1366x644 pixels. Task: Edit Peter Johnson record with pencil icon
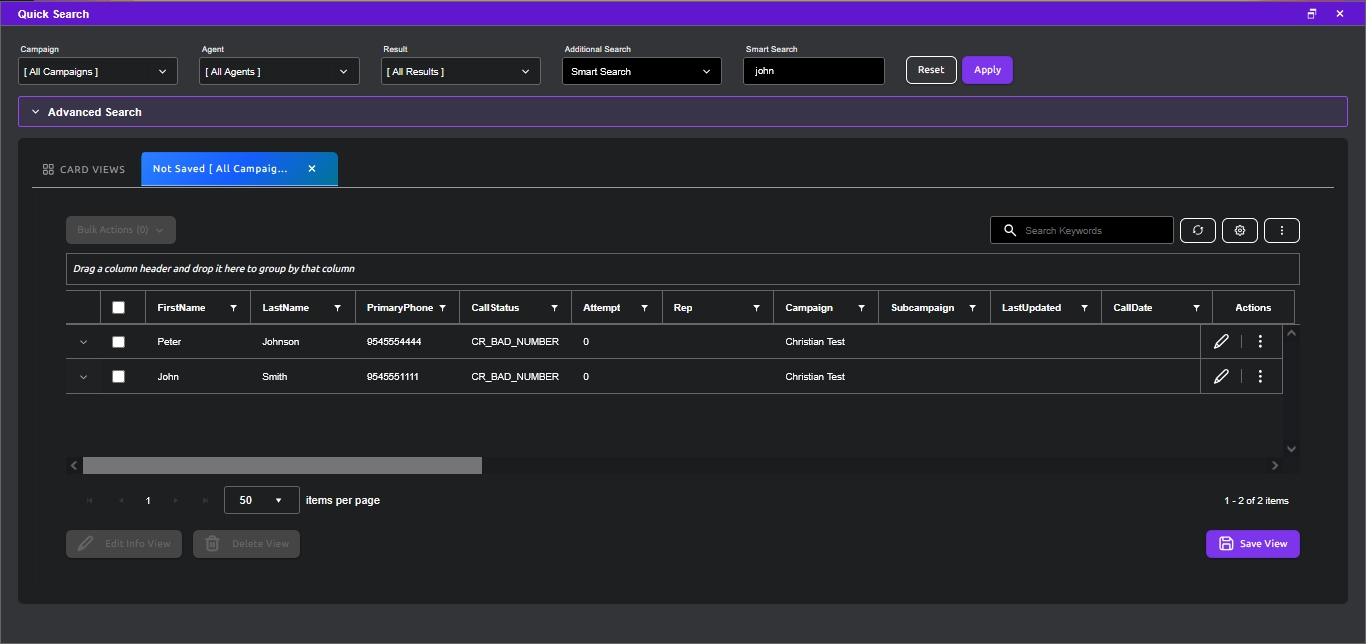(1221, 342)
